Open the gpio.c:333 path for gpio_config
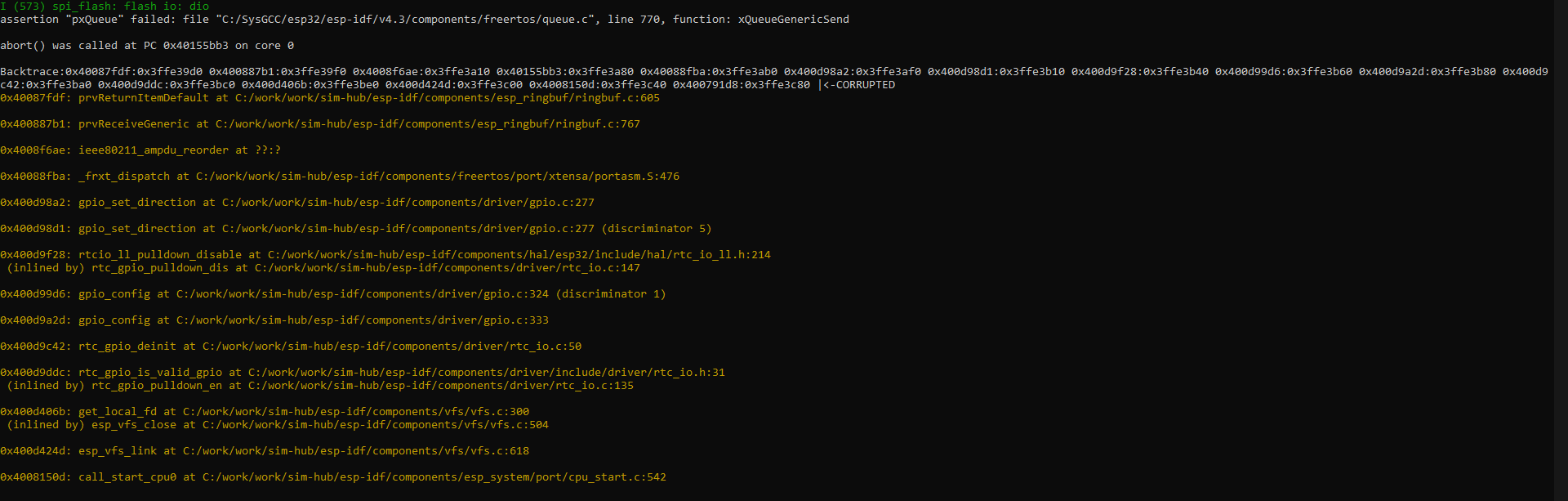This screenshot has width=1568, height=501. (x=362, y=320)
